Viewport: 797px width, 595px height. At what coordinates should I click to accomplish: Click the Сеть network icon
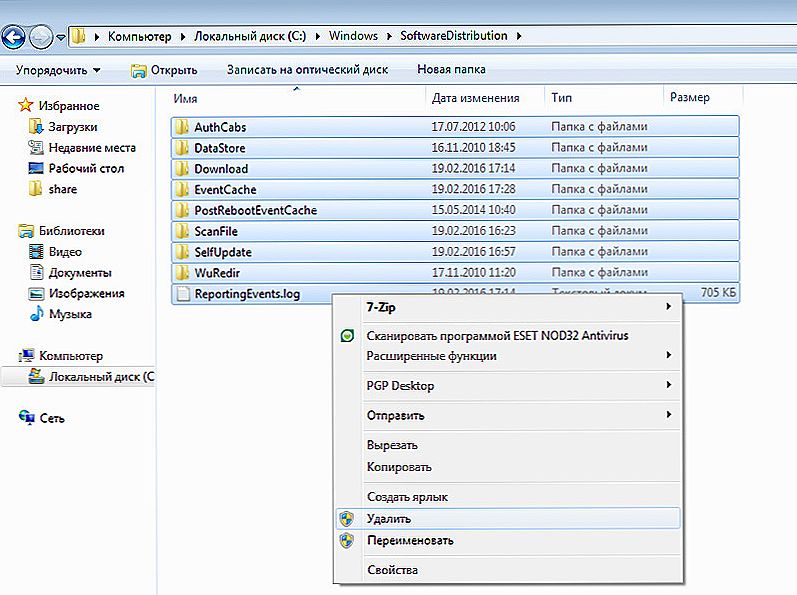pos(26,418)
